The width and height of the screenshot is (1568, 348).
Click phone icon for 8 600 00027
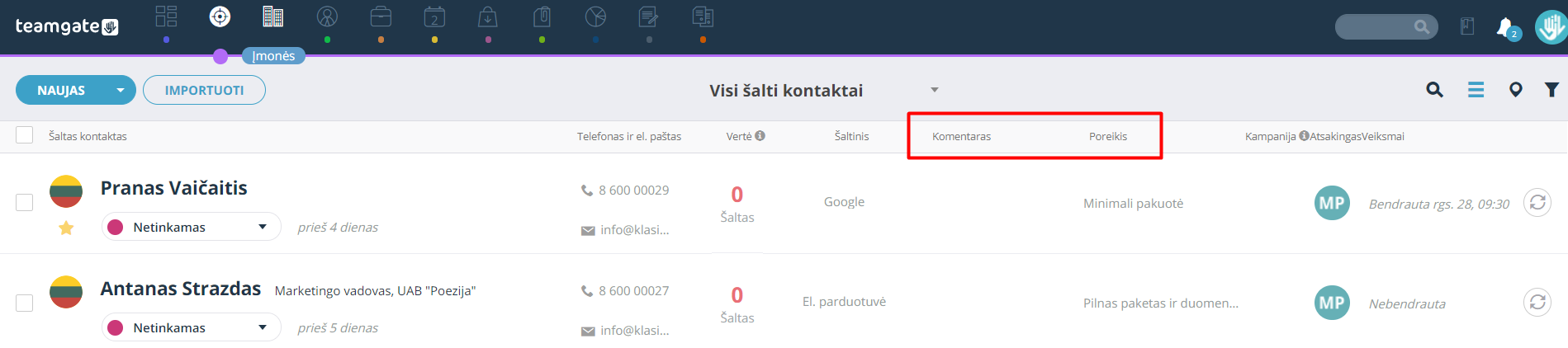tap(587, 291)
